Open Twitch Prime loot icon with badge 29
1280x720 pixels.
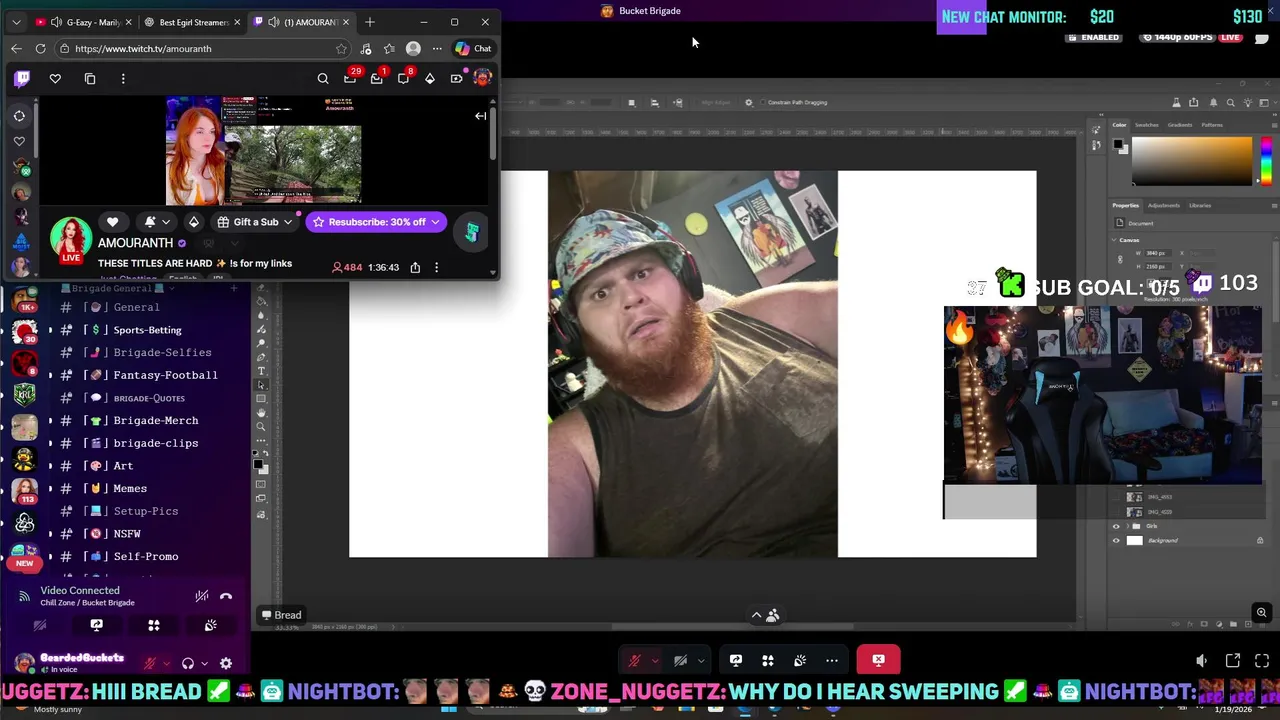(350, 78)
